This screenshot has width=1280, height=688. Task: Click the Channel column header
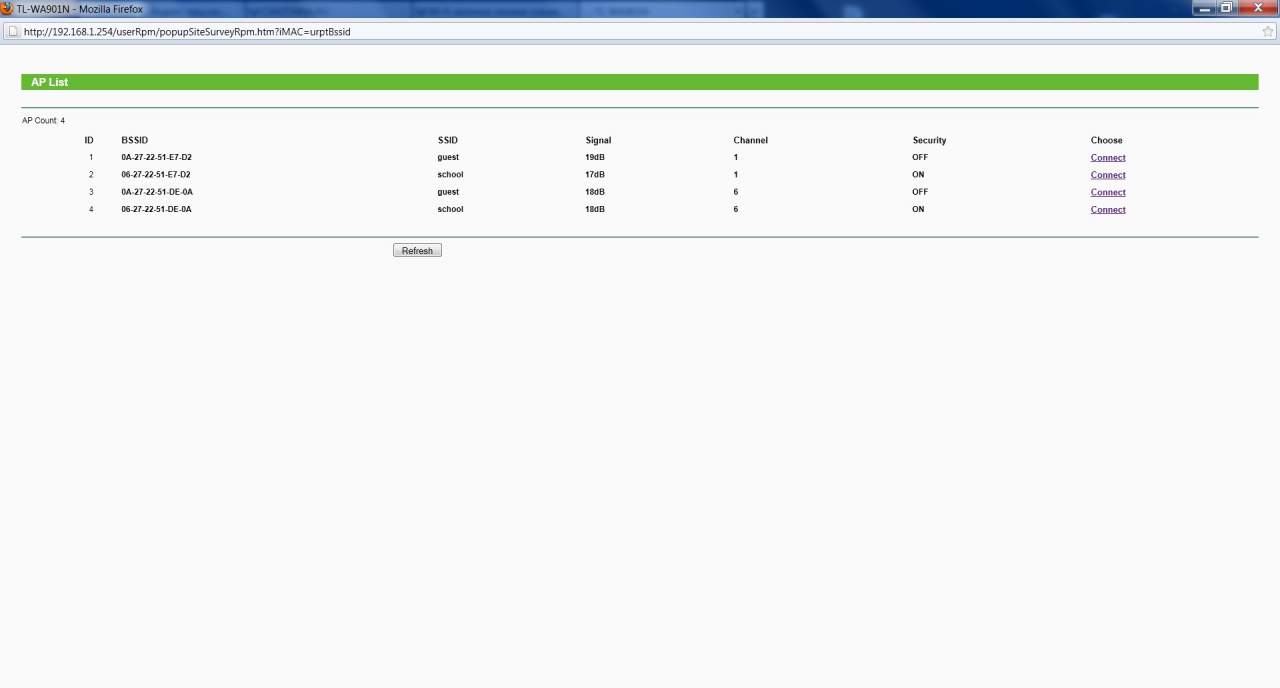750,140
